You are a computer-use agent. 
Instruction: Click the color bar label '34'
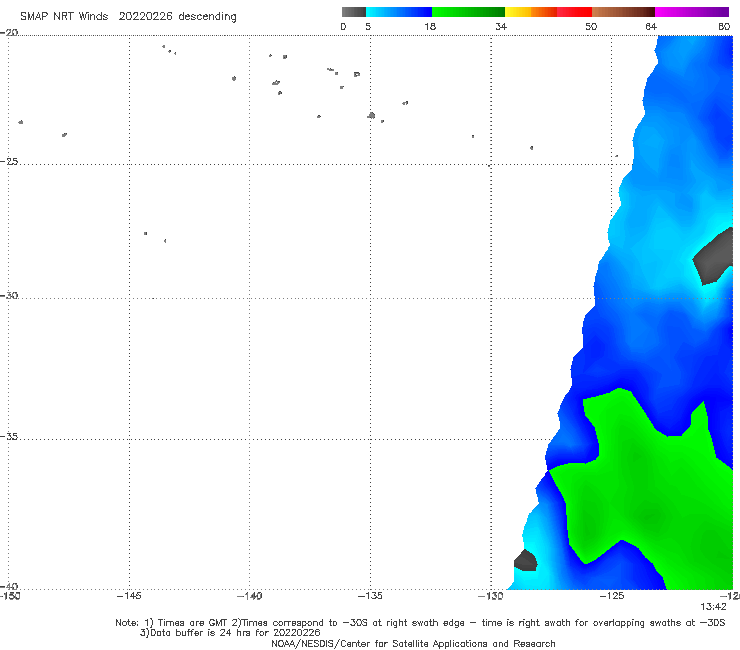click(501, 26)
